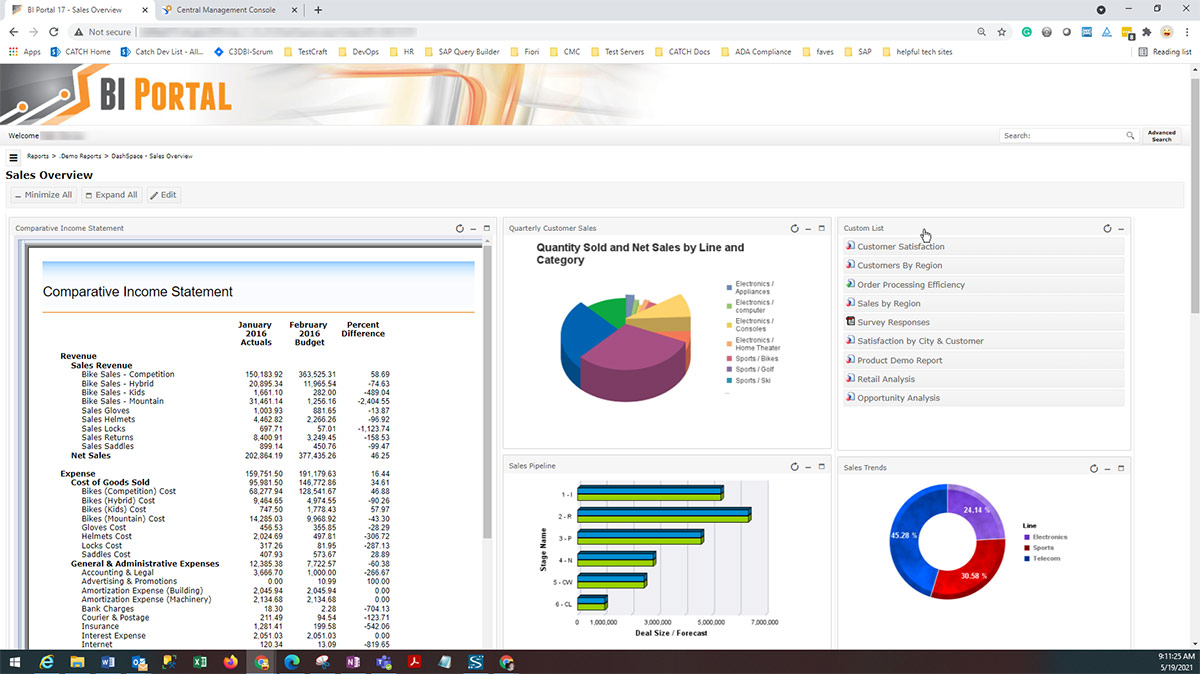This screenshot has width=1200, height=674.
Task: Open the Chrome three-dot menu
Action: [x=1188, y=32]
